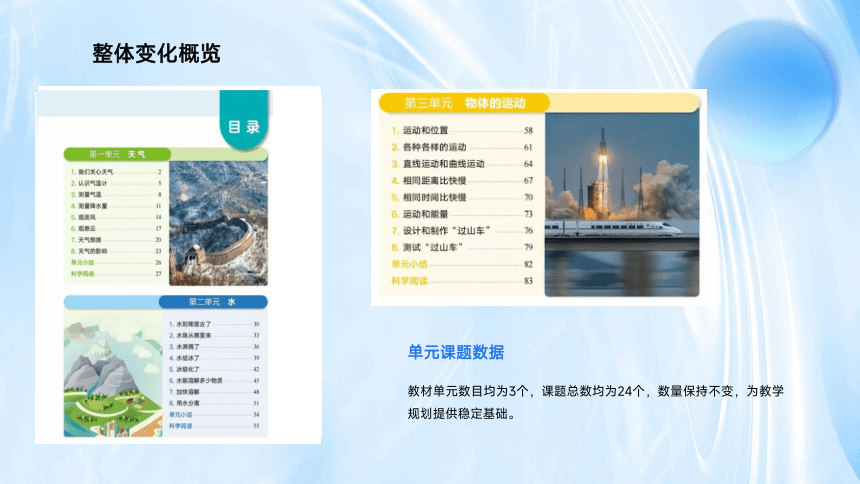The height and width of the screenshot is (484, 860).
Task: Click 科学阅读 on page 27
Action: pos(116,274)
